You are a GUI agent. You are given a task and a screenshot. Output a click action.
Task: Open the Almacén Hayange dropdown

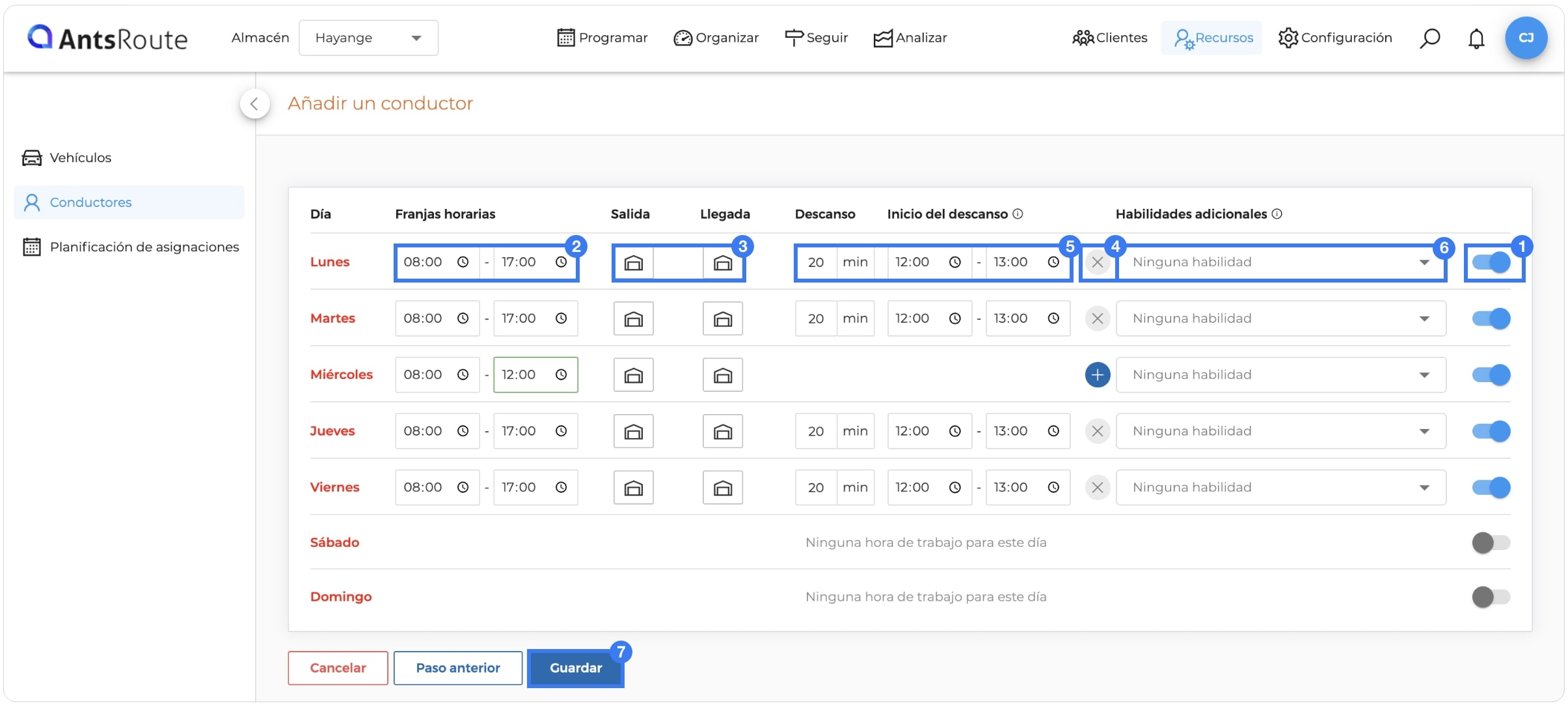pos(368,38)
